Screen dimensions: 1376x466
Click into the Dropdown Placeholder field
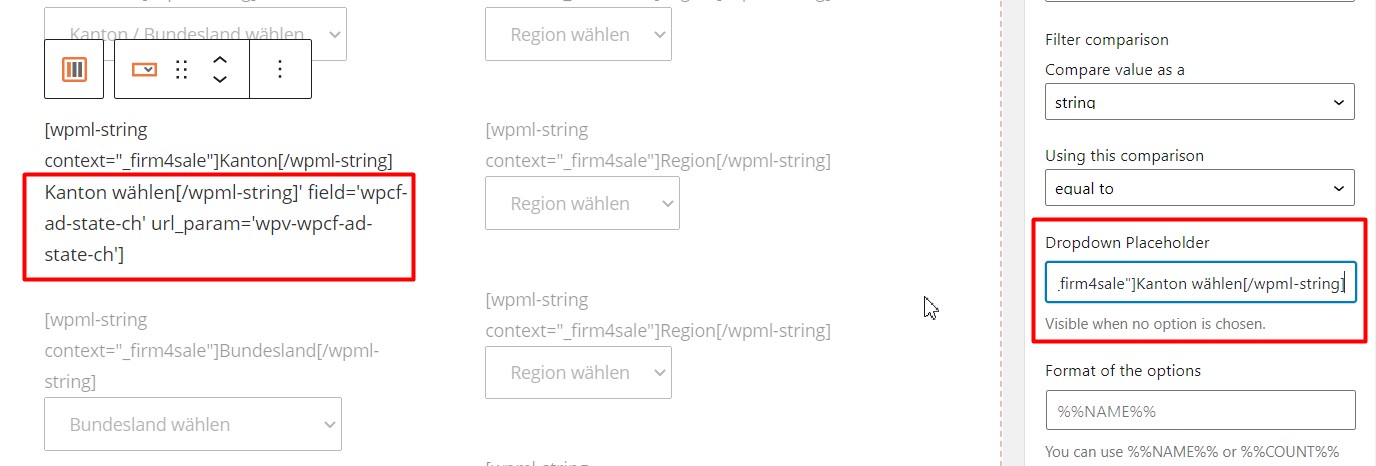[1200, 283]
